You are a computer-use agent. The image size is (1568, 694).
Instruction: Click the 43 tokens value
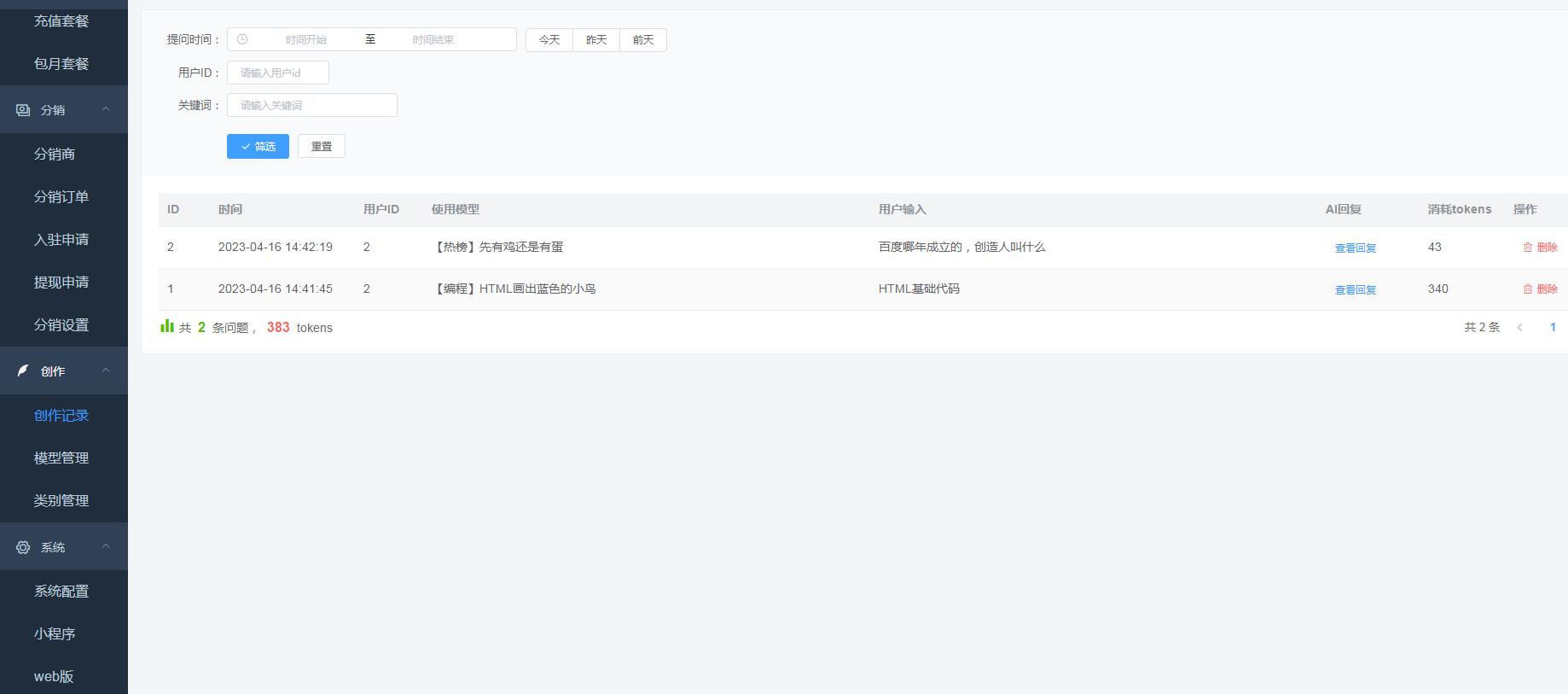click(x=1435, y=247)
